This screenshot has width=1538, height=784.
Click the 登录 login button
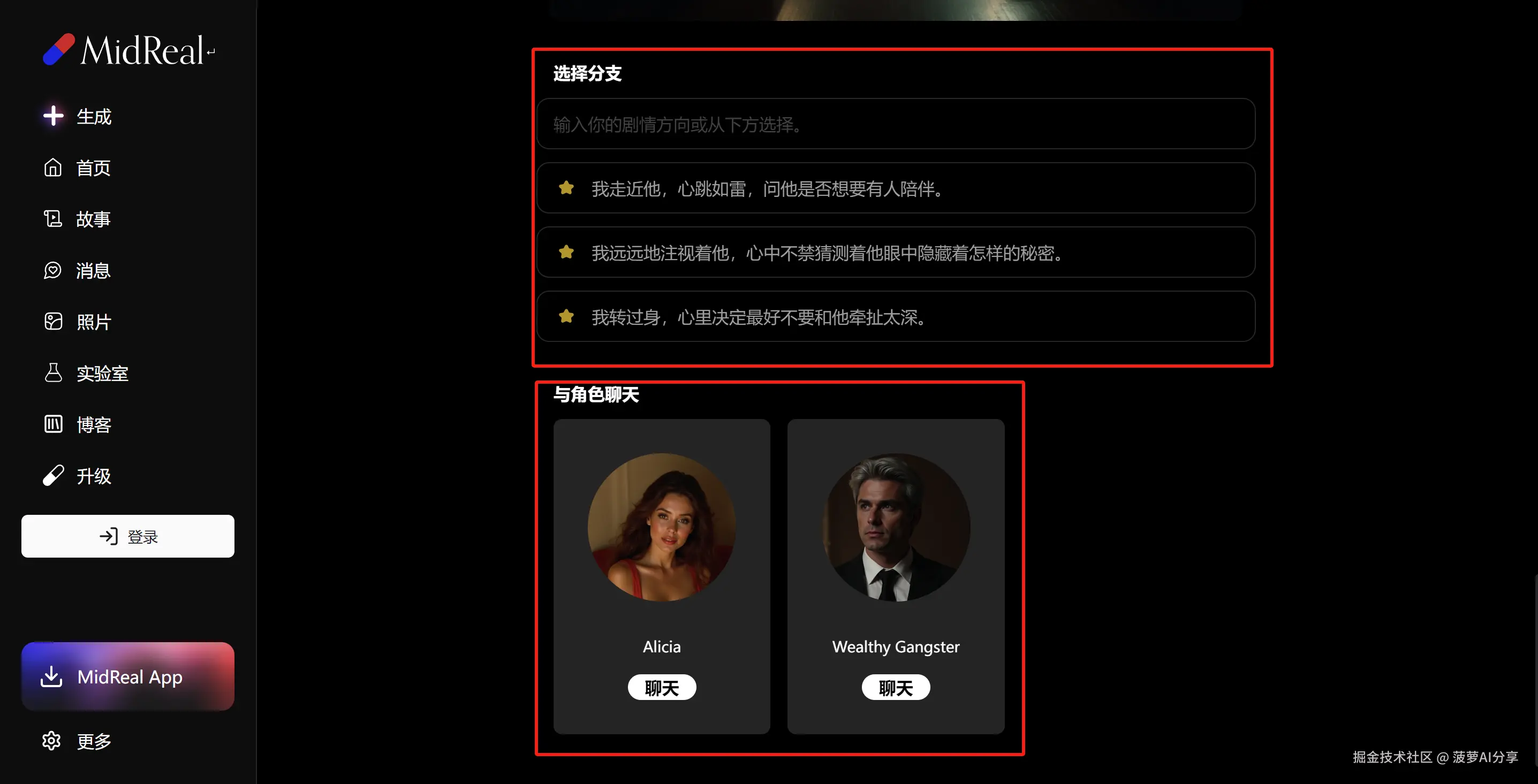(x=128, y=536)
